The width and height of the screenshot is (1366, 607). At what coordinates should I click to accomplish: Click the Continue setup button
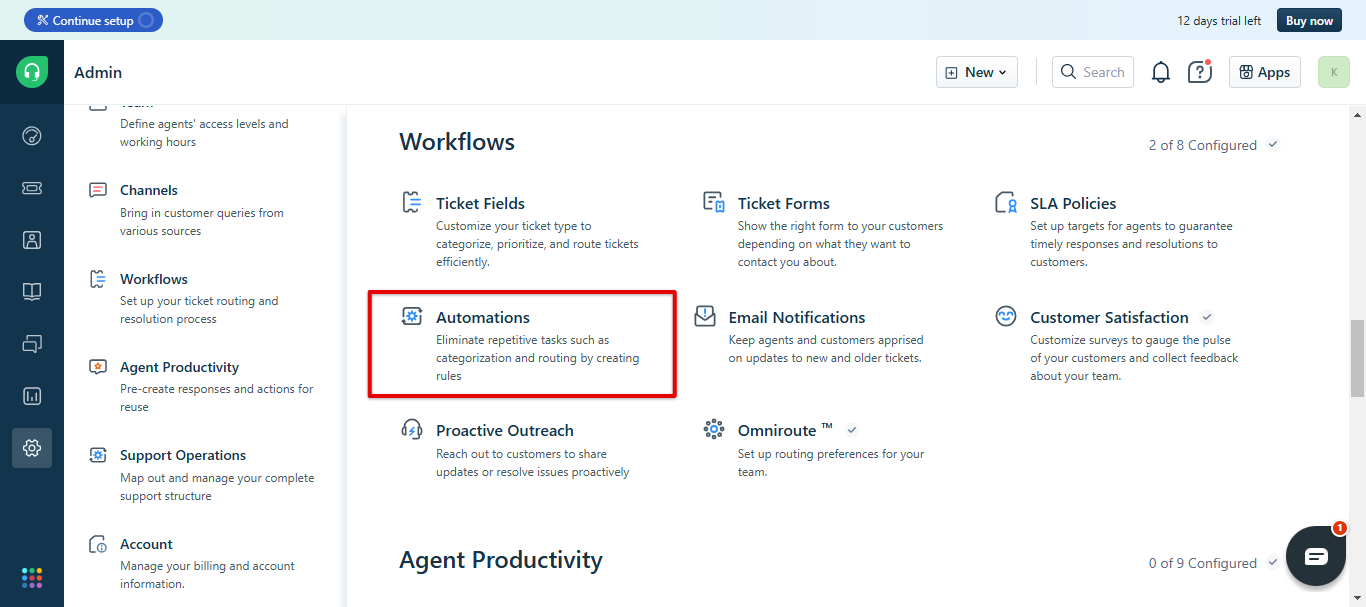93,20
